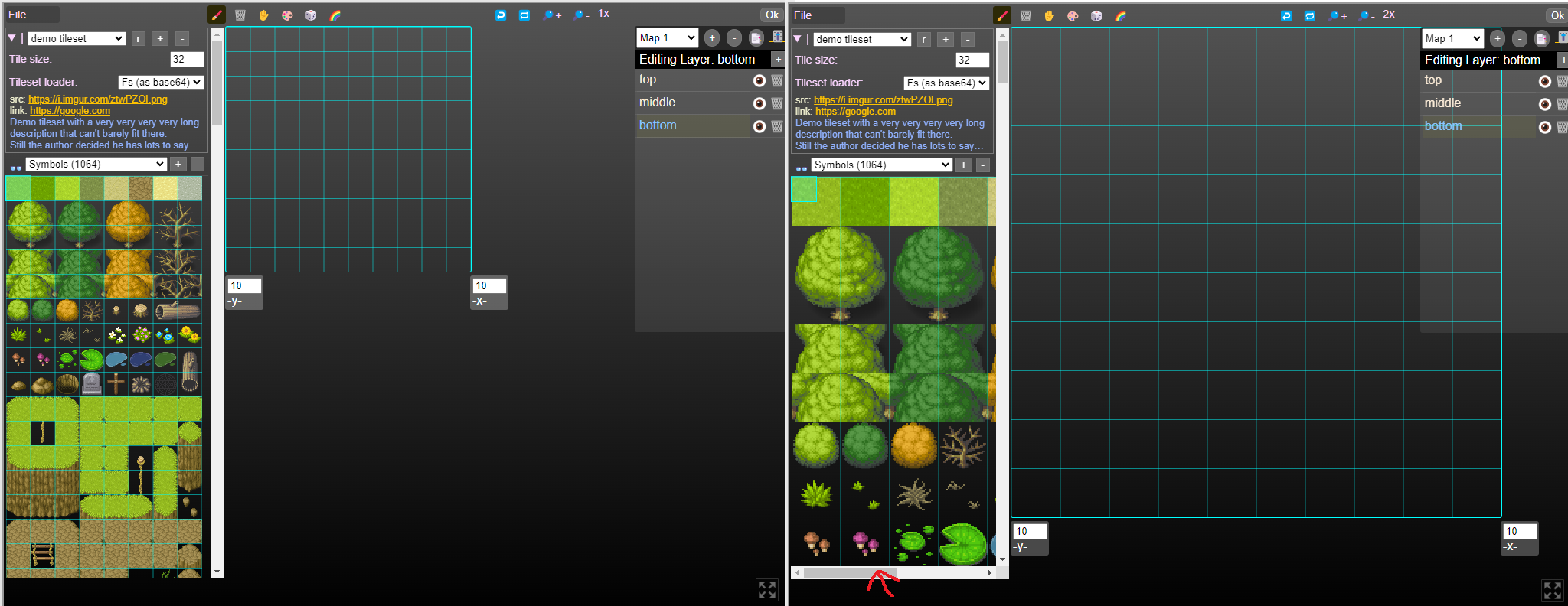This screenshot has height=606, width=1568.
Task: Select the middle layer in left editor
Action: (x=692, y=103)
